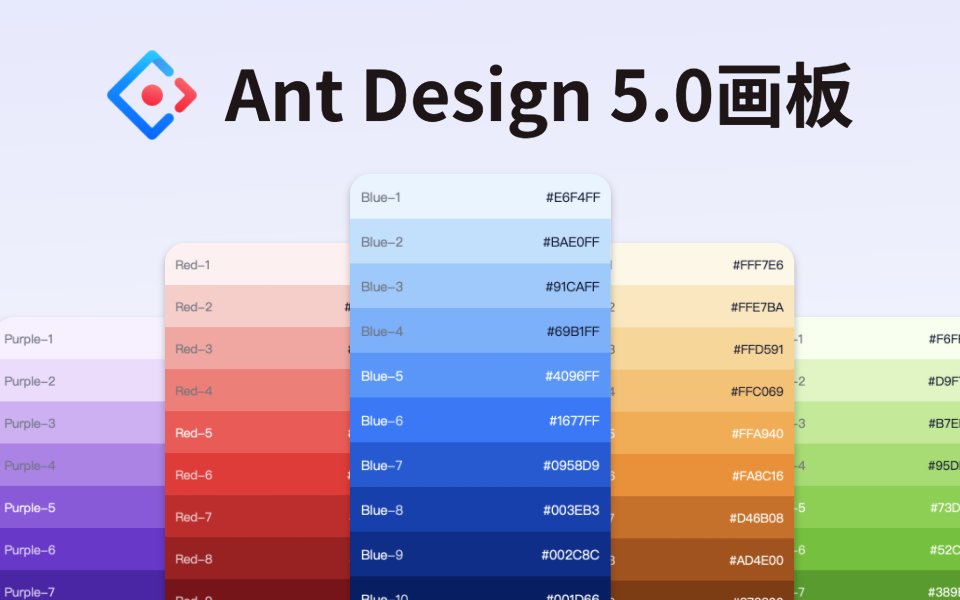This screenshot has height=600, width=960.
Task: Click the Purple-1 swatch
Action: coord(82,339)
